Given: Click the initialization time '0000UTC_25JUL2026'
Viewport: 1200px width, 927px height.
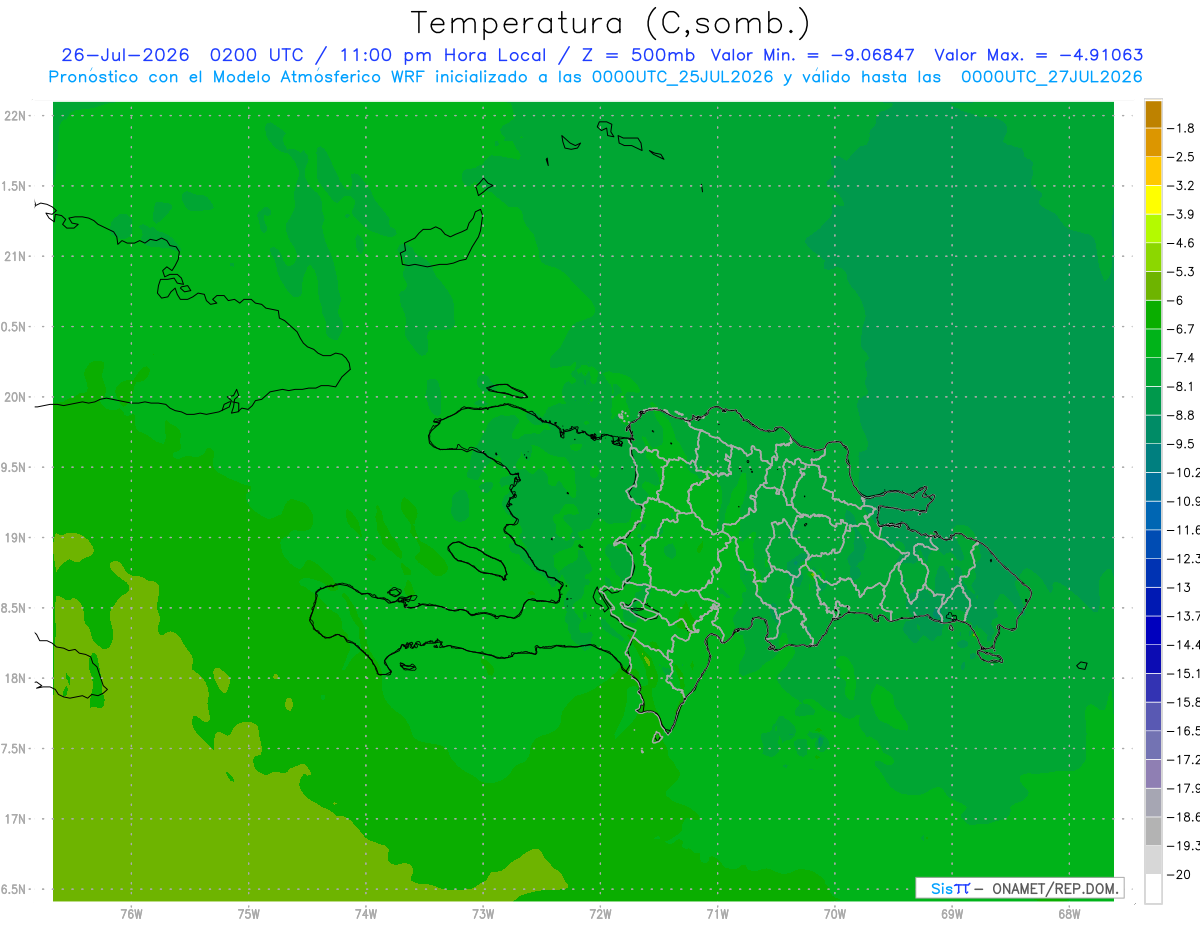Looking at the screenshot, I should 682,77.
